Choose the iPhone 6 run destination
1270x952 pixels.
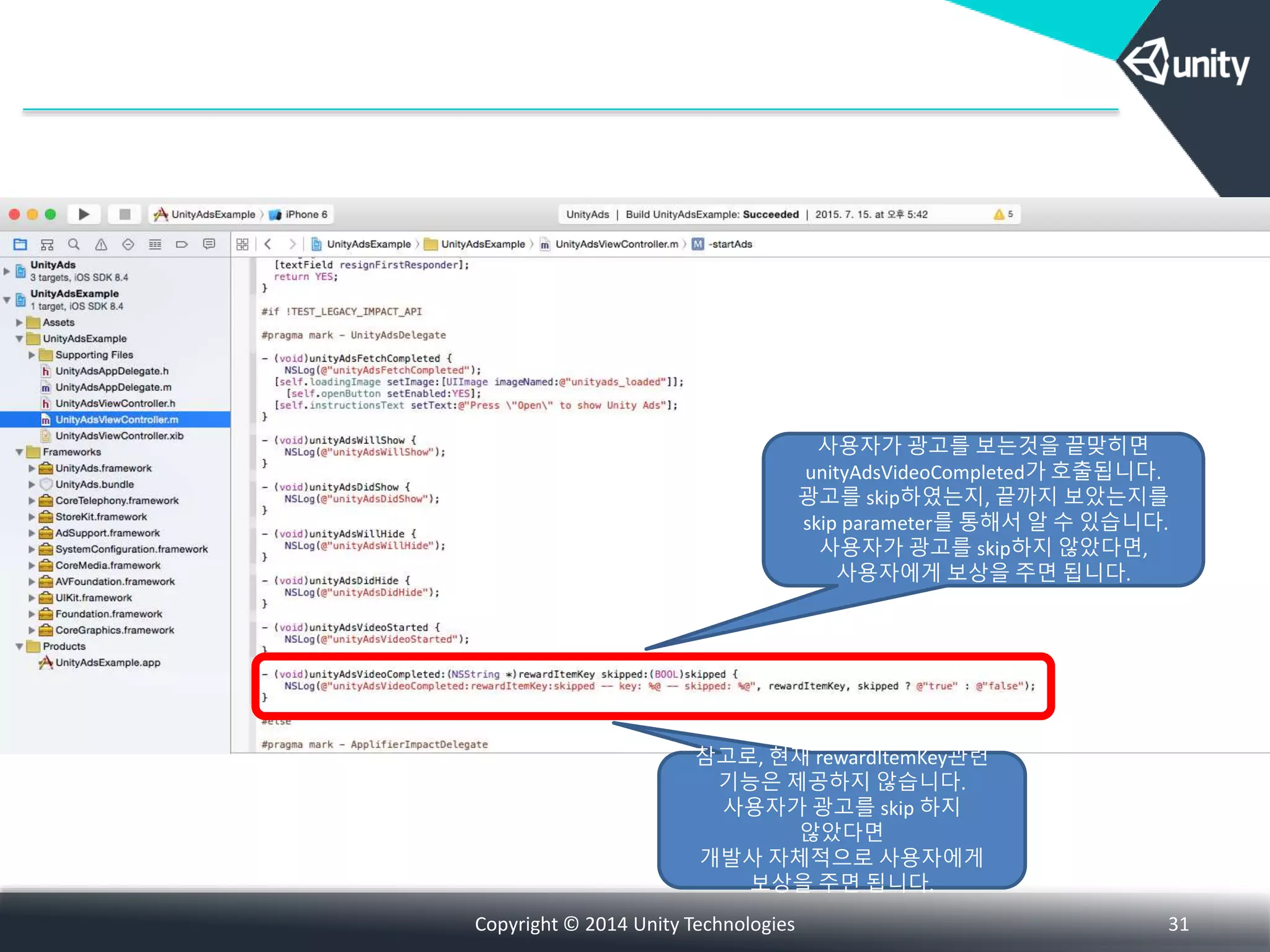[x=298, y=214]
